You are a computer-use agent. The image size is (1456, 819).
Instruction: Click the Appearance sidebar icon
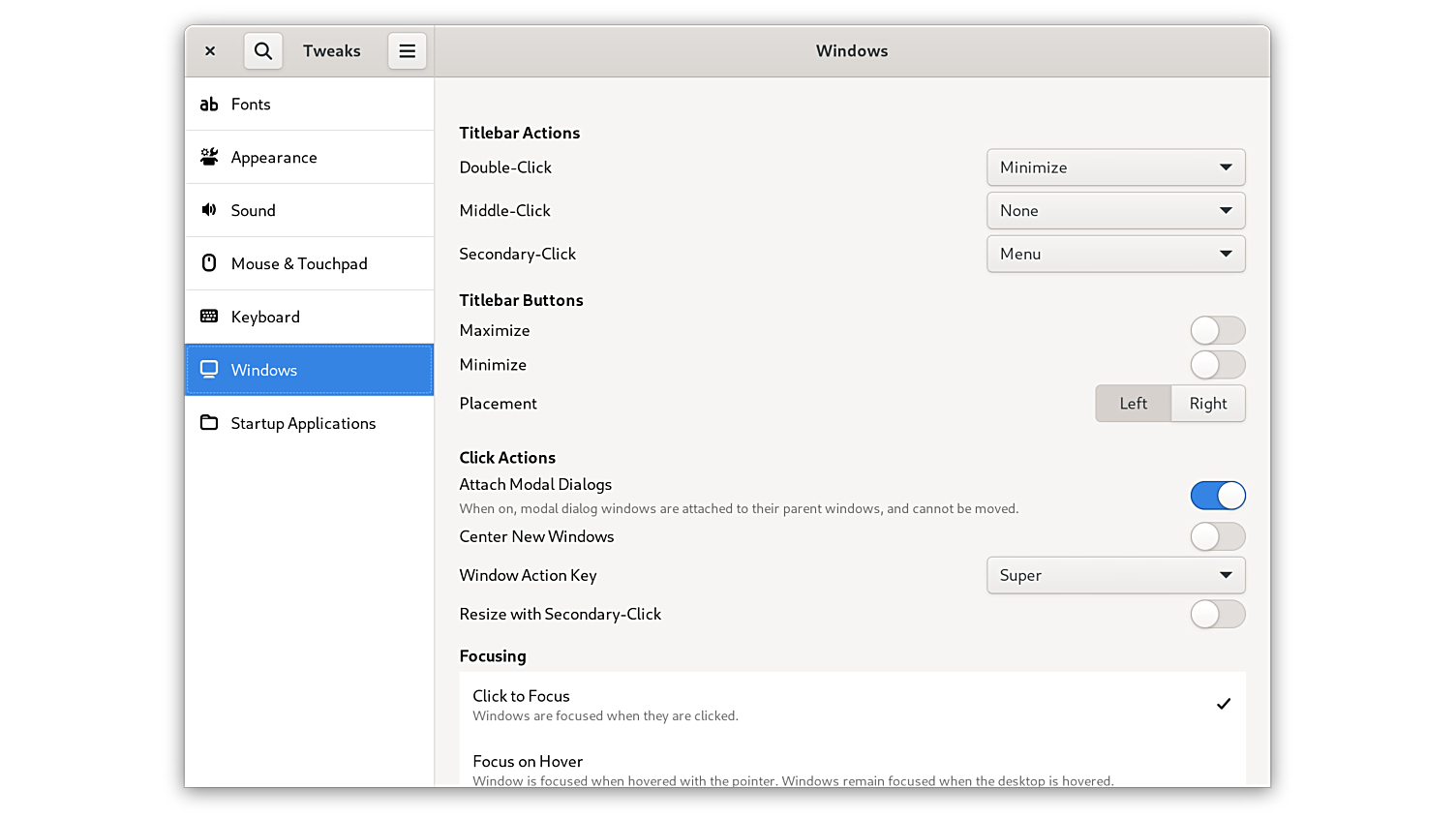click(x=209, y=157)
